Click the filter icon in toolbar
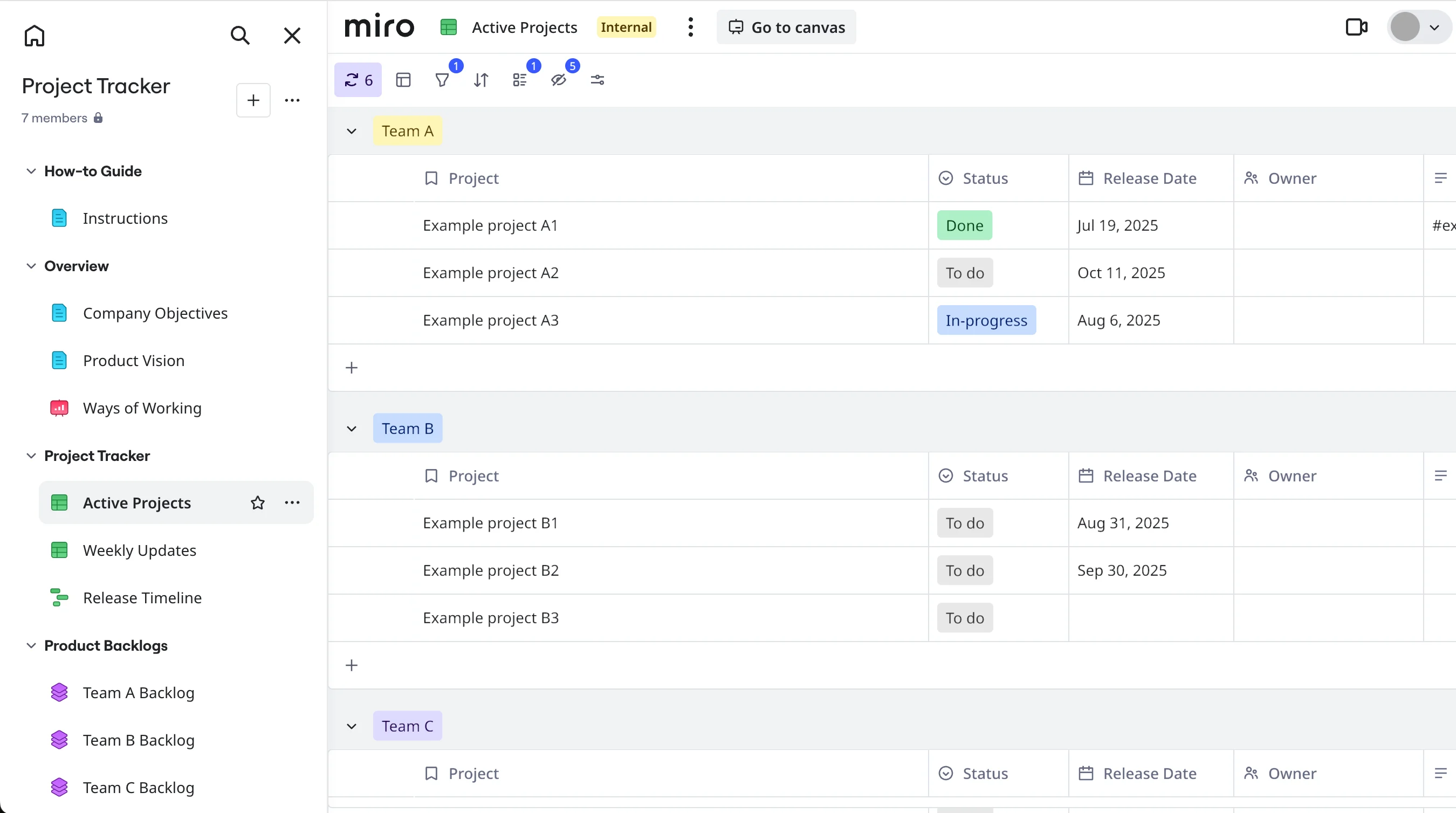 coord(443,80)
